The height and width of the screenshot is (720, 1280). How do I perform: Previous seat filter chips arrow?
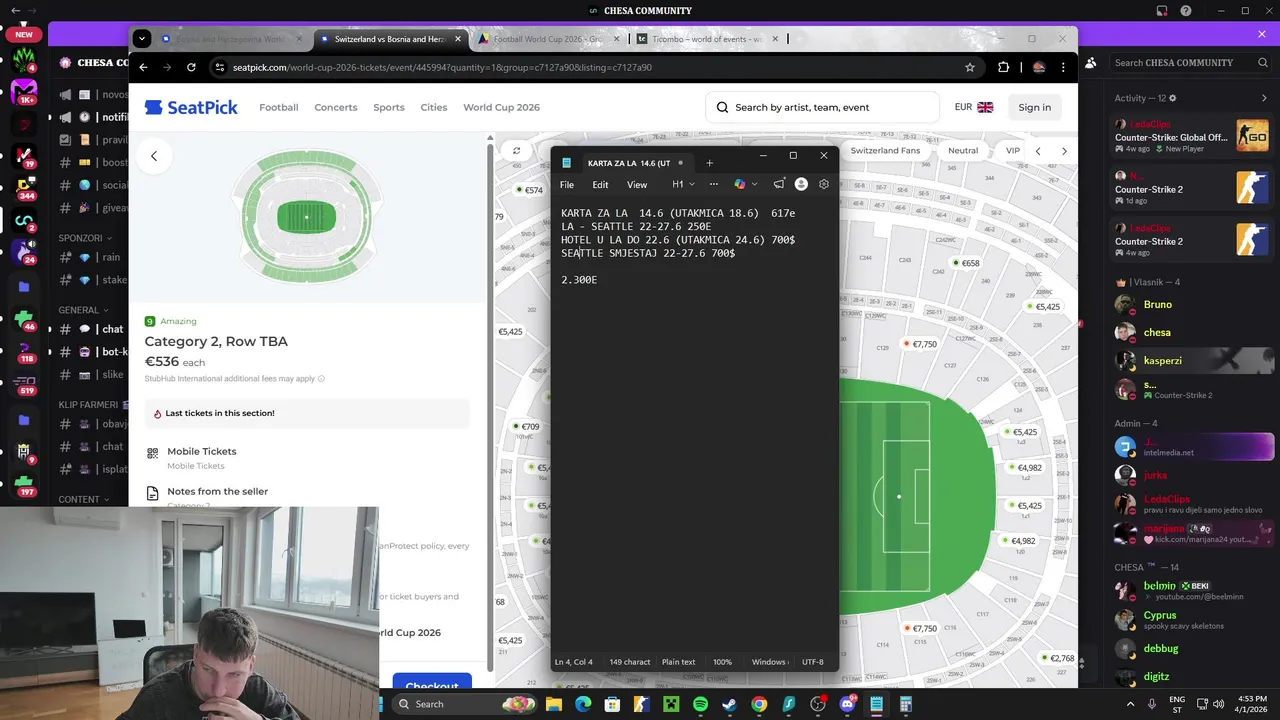(1038, 151)
